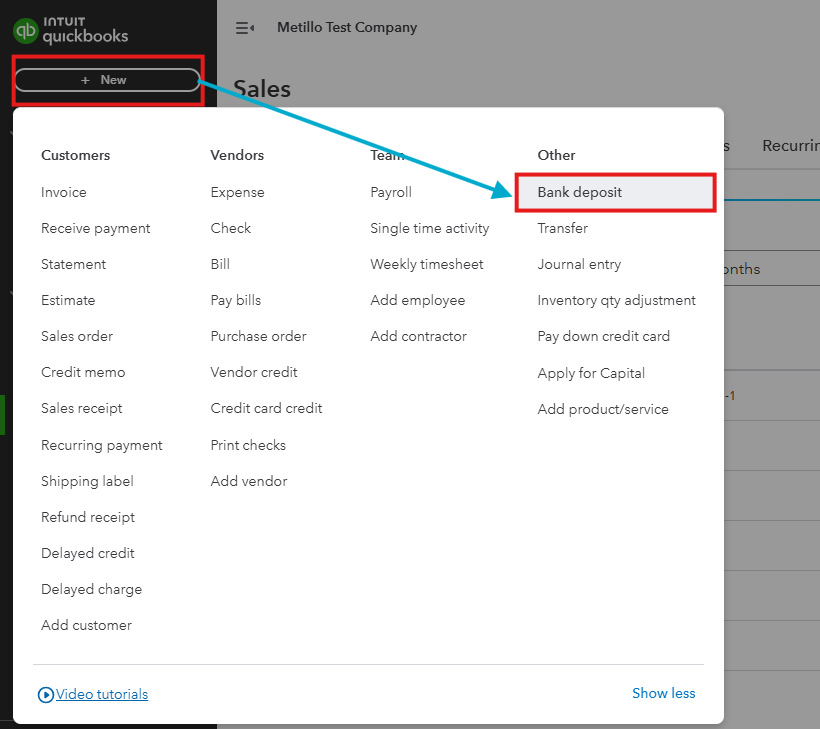820x729 pixels.
Task: Open the Video tutorials link
Action: [102, 694]
